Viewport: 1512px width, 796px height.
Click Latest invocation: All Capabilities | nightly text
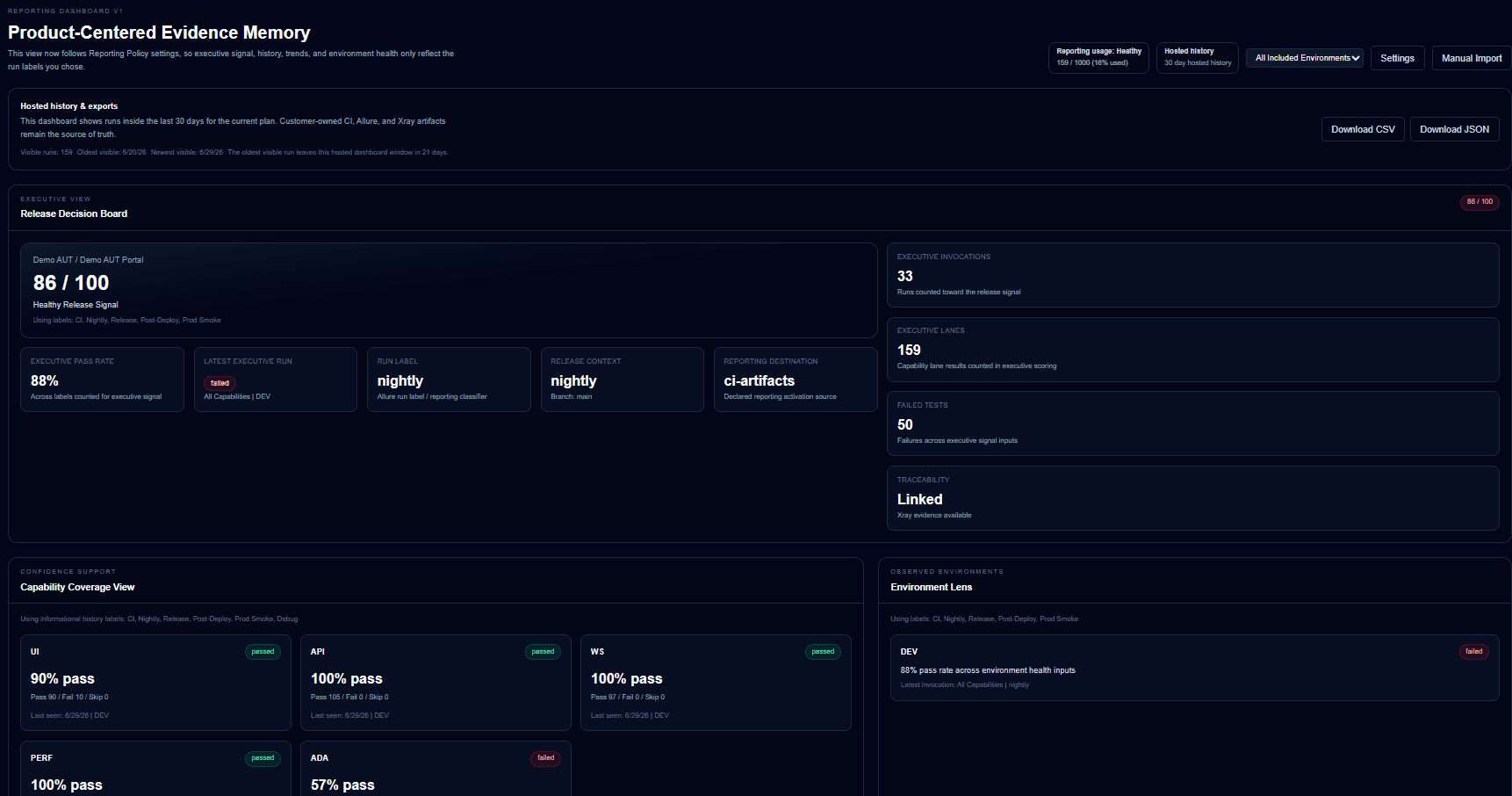pyautogui.click(x=965, y=685)
